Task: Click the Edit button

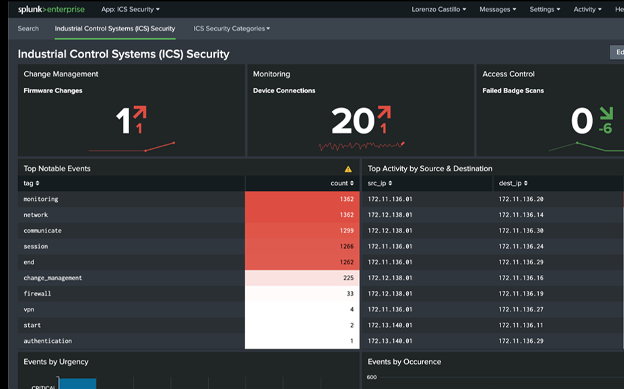Action: point(617,52)
